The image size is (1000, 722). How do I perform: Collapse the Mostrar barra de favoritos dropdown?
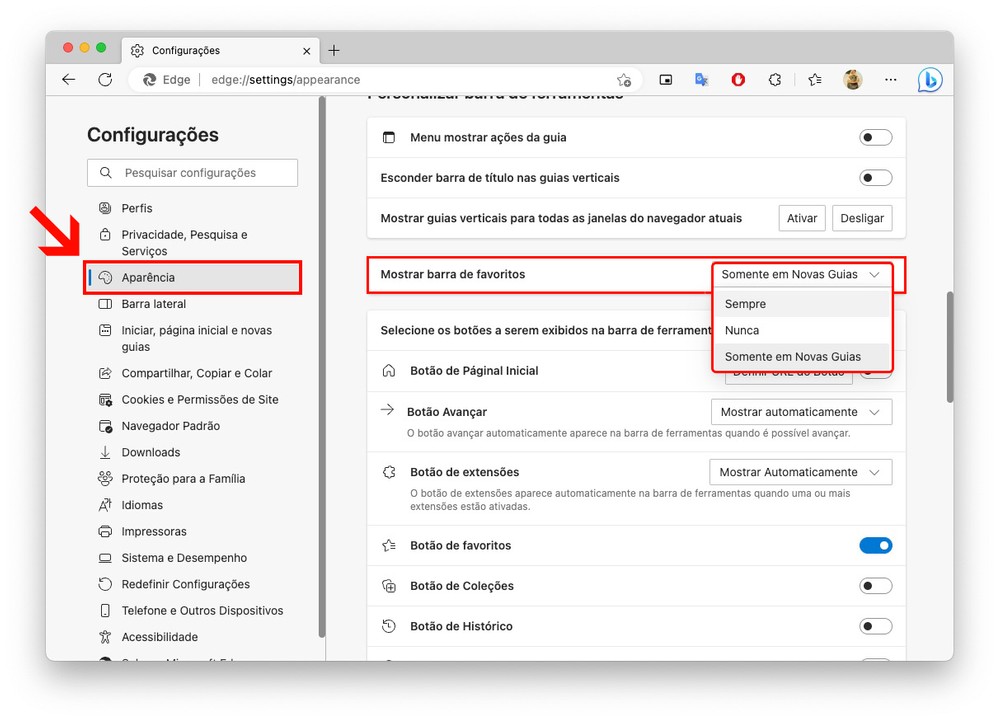[x=801, y=274]
